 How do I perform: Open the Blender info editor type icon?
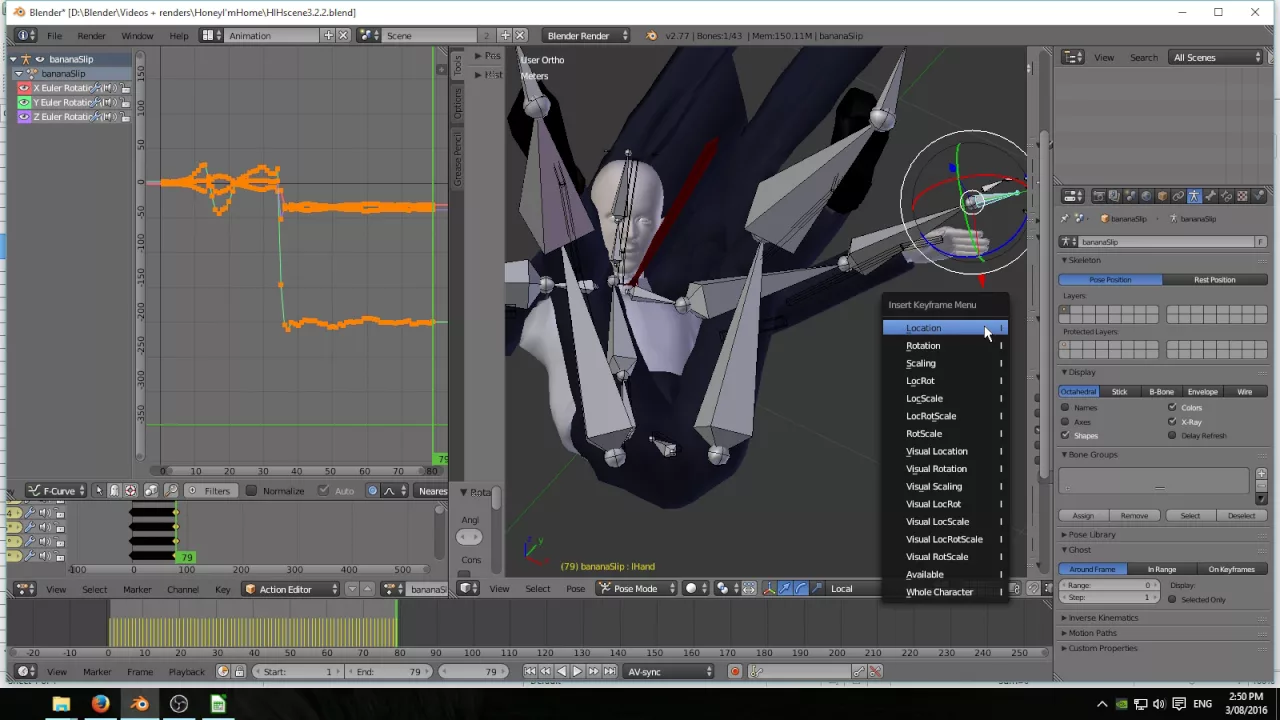click(x=24, y=36)
